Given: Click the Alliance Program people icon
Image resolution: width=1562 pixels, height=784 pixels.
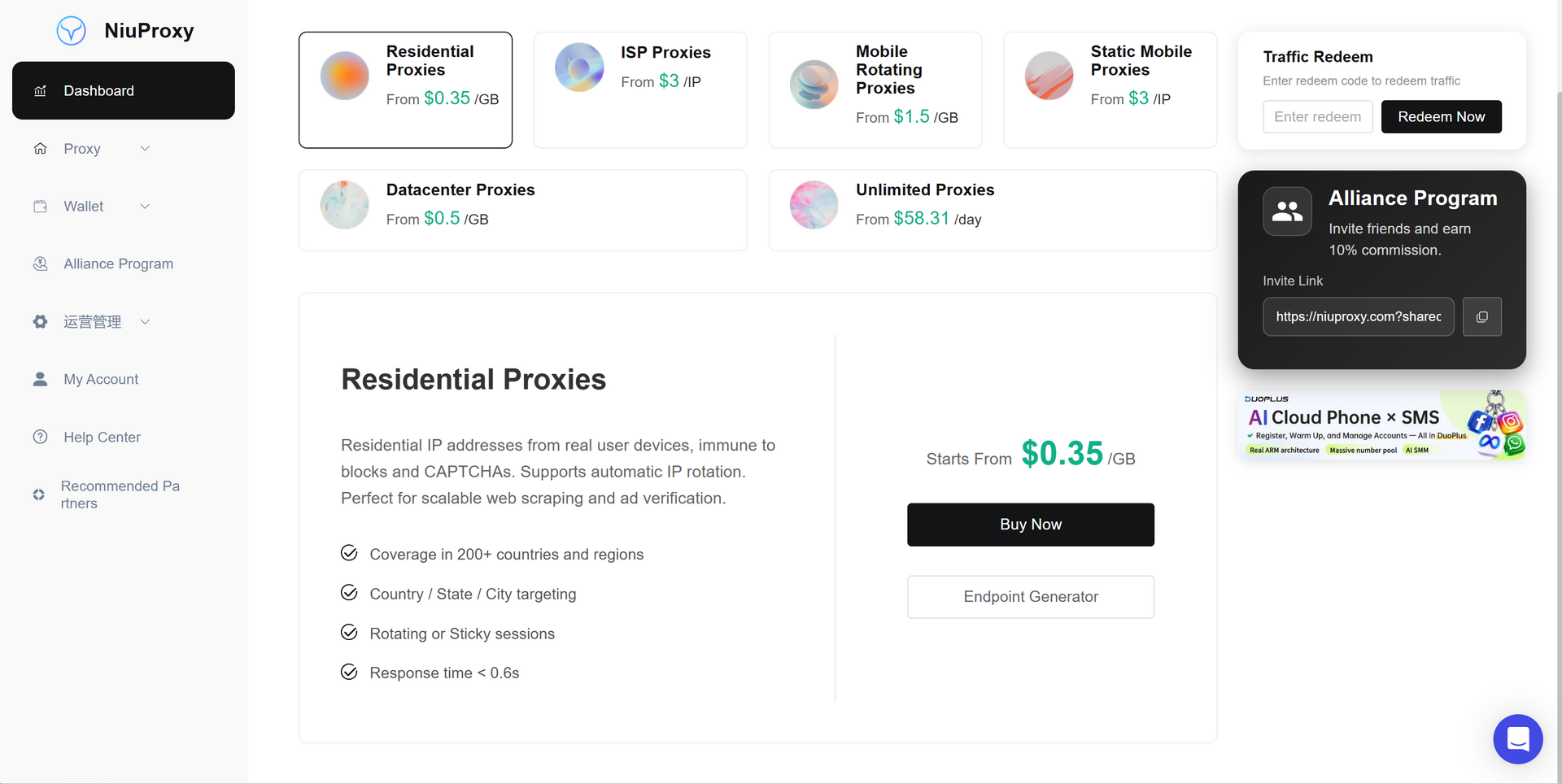Looking at the screenshot, I should point(1287,211).
